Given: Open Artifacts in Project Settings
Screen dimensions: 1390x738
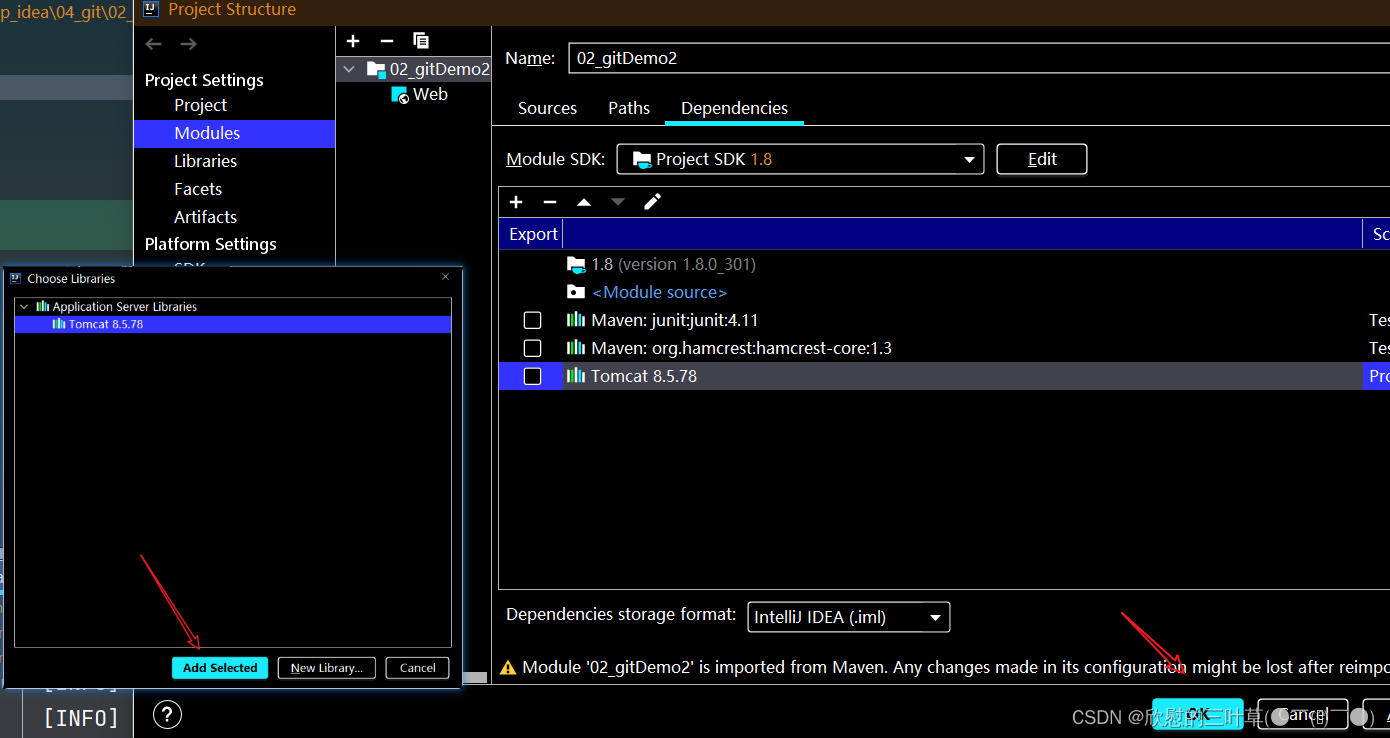Looking at the screenshot, I should tap(205, 217).
